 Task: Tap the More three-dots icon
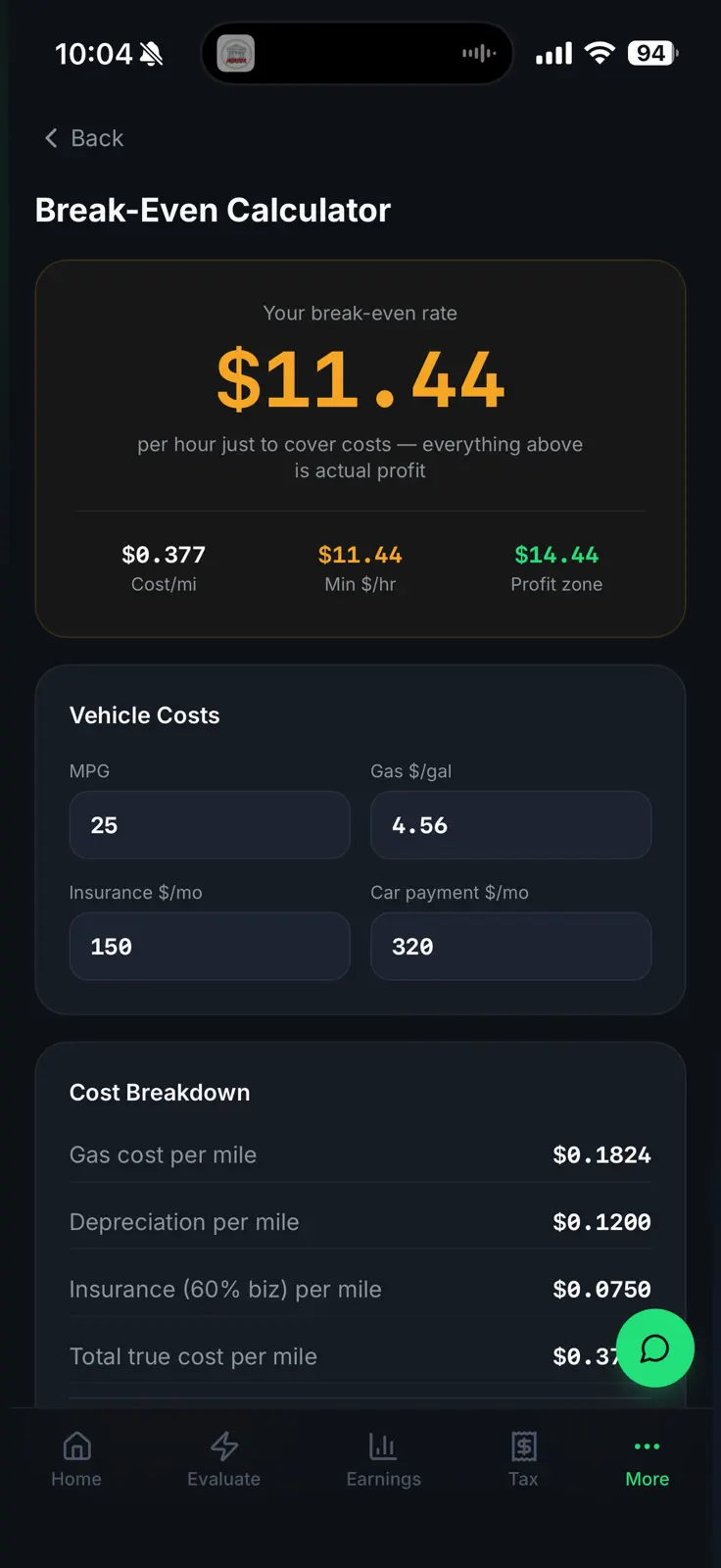coord(647,1446)
